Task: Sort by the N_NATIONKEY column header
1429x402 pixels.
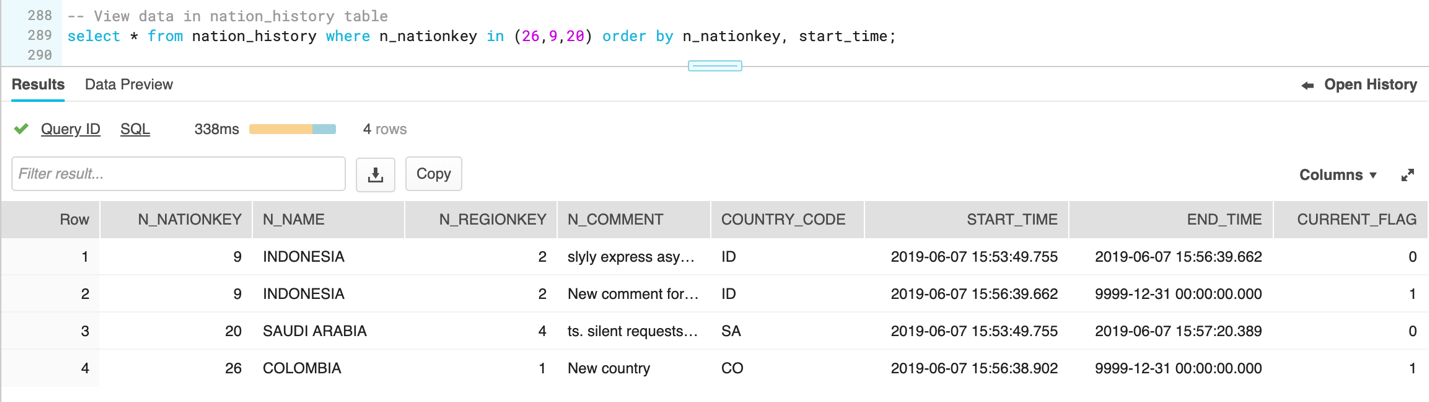Action: point(189,220)
